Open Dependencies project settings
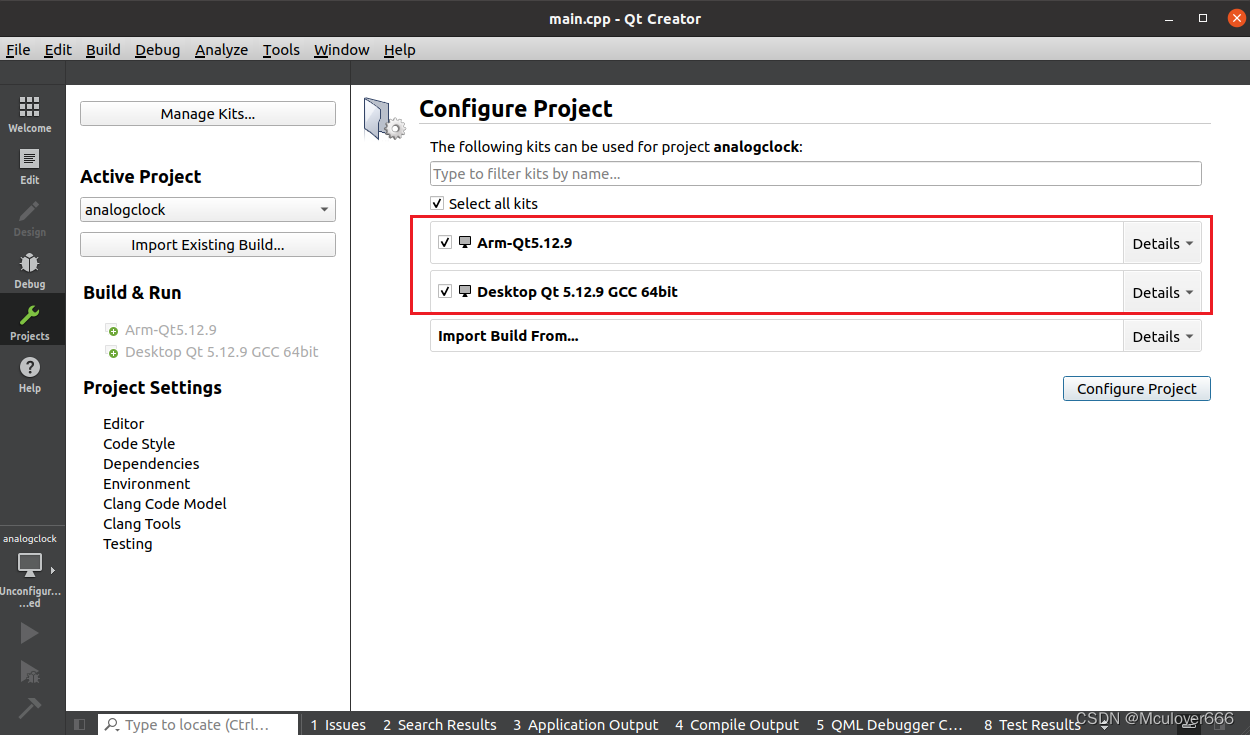The width and height of the screenshot is (1250, 735). click(151, 464)
